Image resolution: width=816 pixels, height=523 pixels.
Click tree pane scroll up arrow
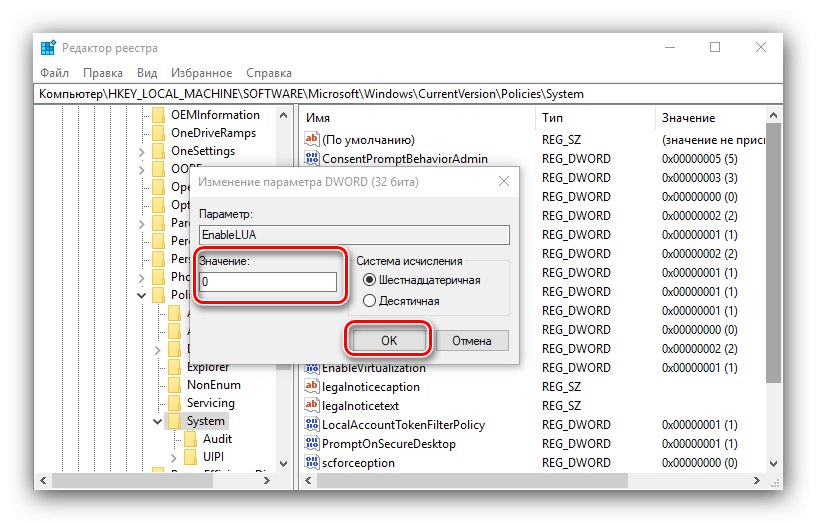coord(284,116)
